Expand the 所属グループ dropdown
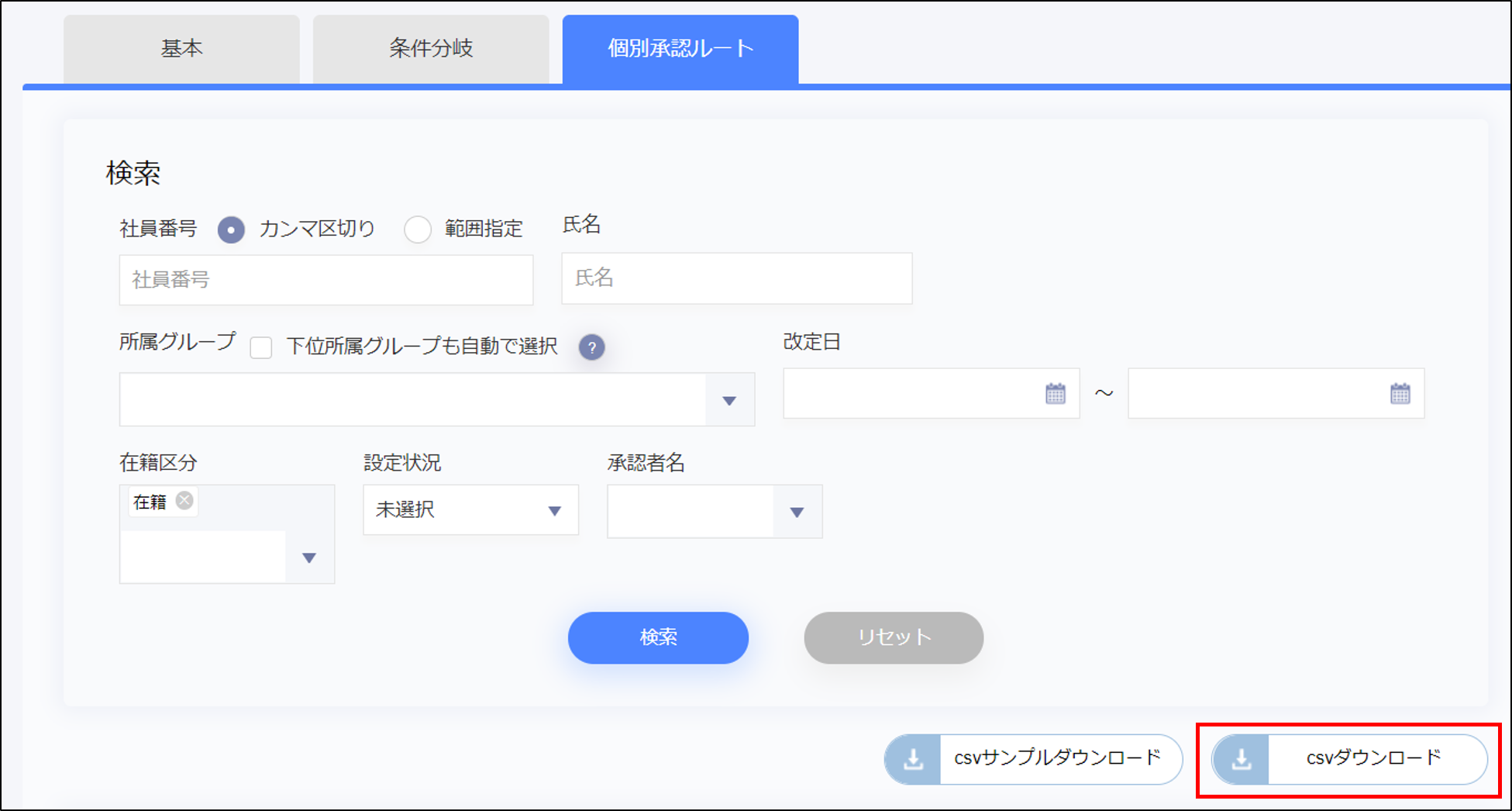 coord(728,400)
